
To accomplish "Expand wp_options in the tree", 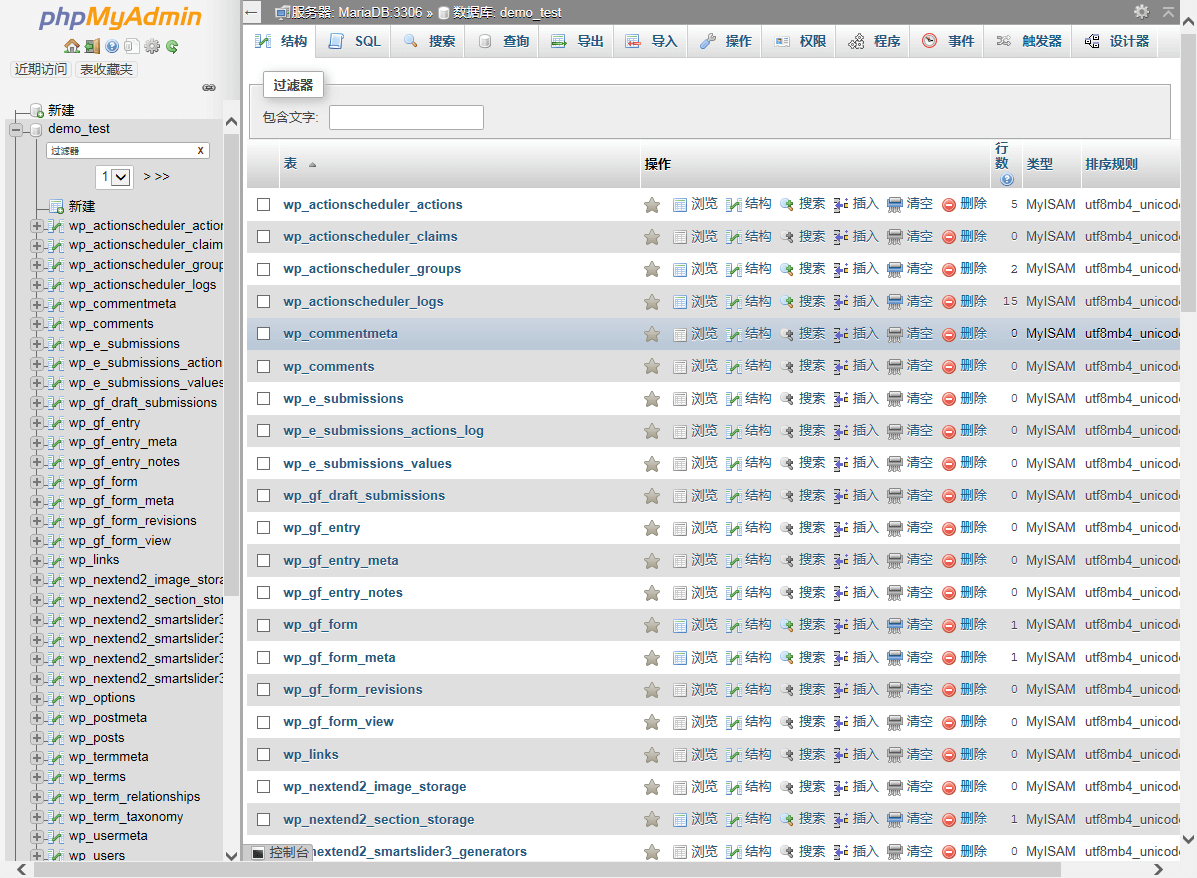I will pyautogui.click(x=36, y=699).
